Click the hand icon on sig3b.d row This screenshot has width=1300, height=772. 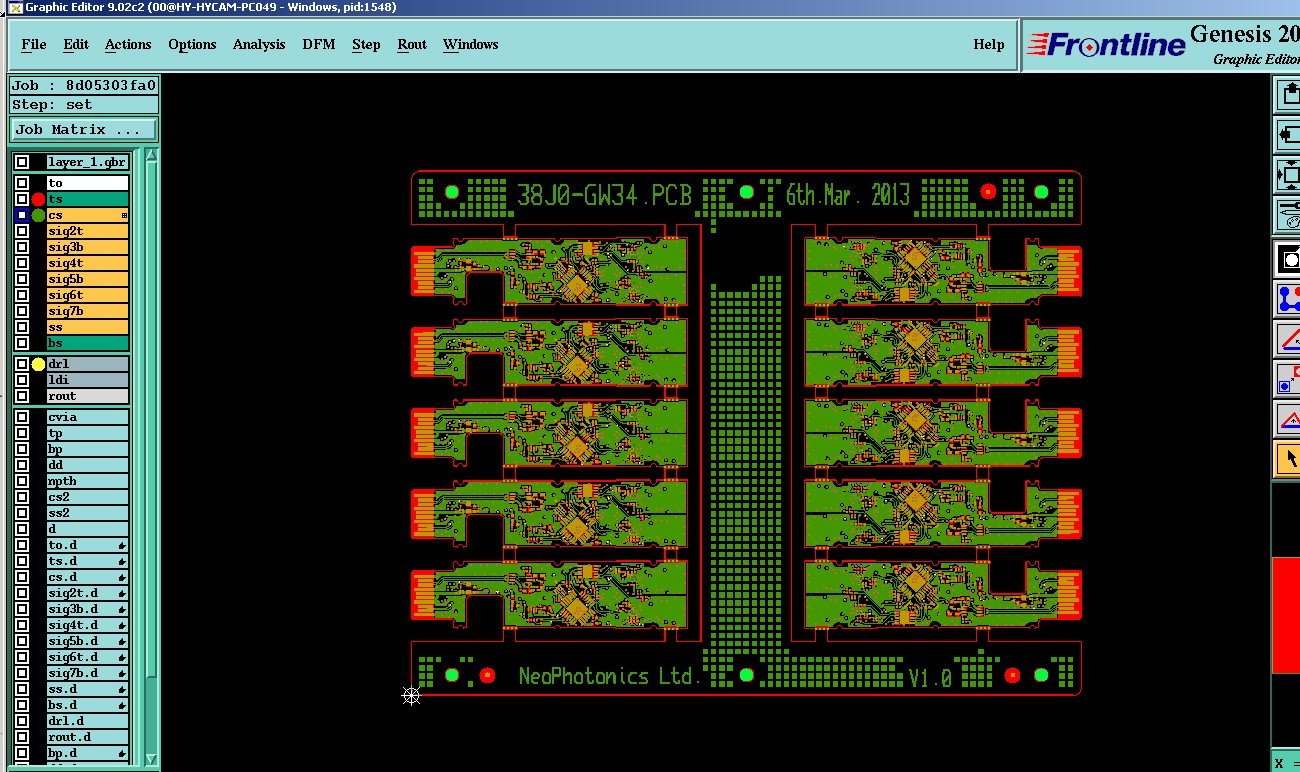[122, 609]
